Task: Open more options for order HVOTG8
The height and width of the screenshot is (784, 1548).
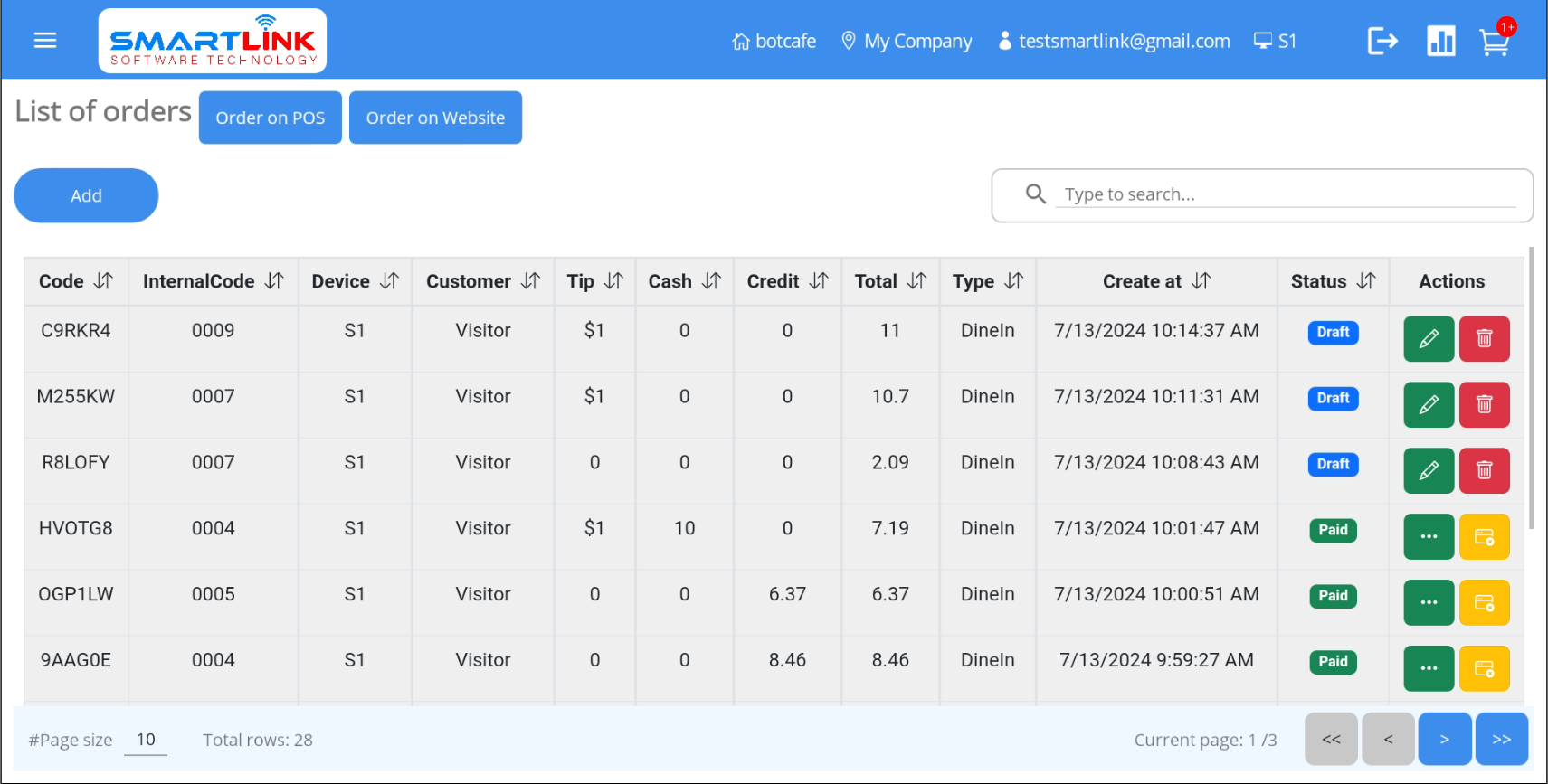Action: pyautogui.click(x=1429, y=537)
